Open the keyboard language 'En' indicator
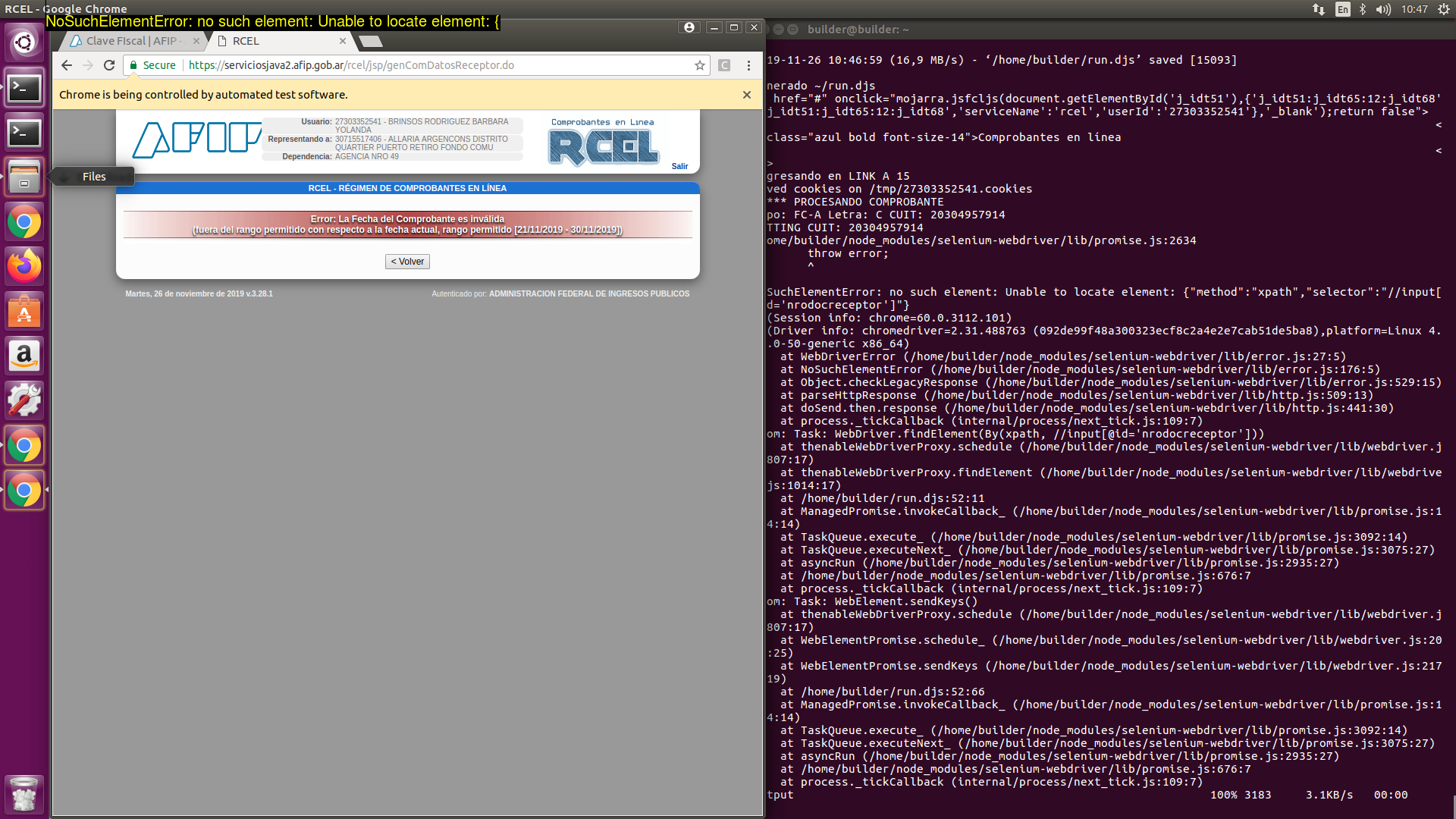Image resolution: width=1456 pixels, height=819 pixels. 1342,9
